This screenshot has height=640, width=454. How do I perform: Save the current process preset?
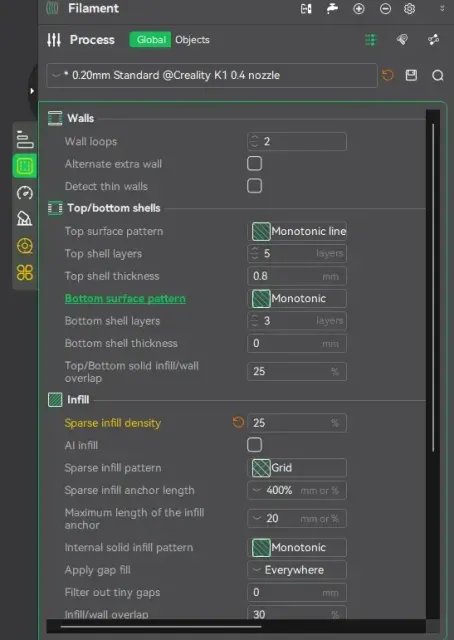(x=411, y=75)
